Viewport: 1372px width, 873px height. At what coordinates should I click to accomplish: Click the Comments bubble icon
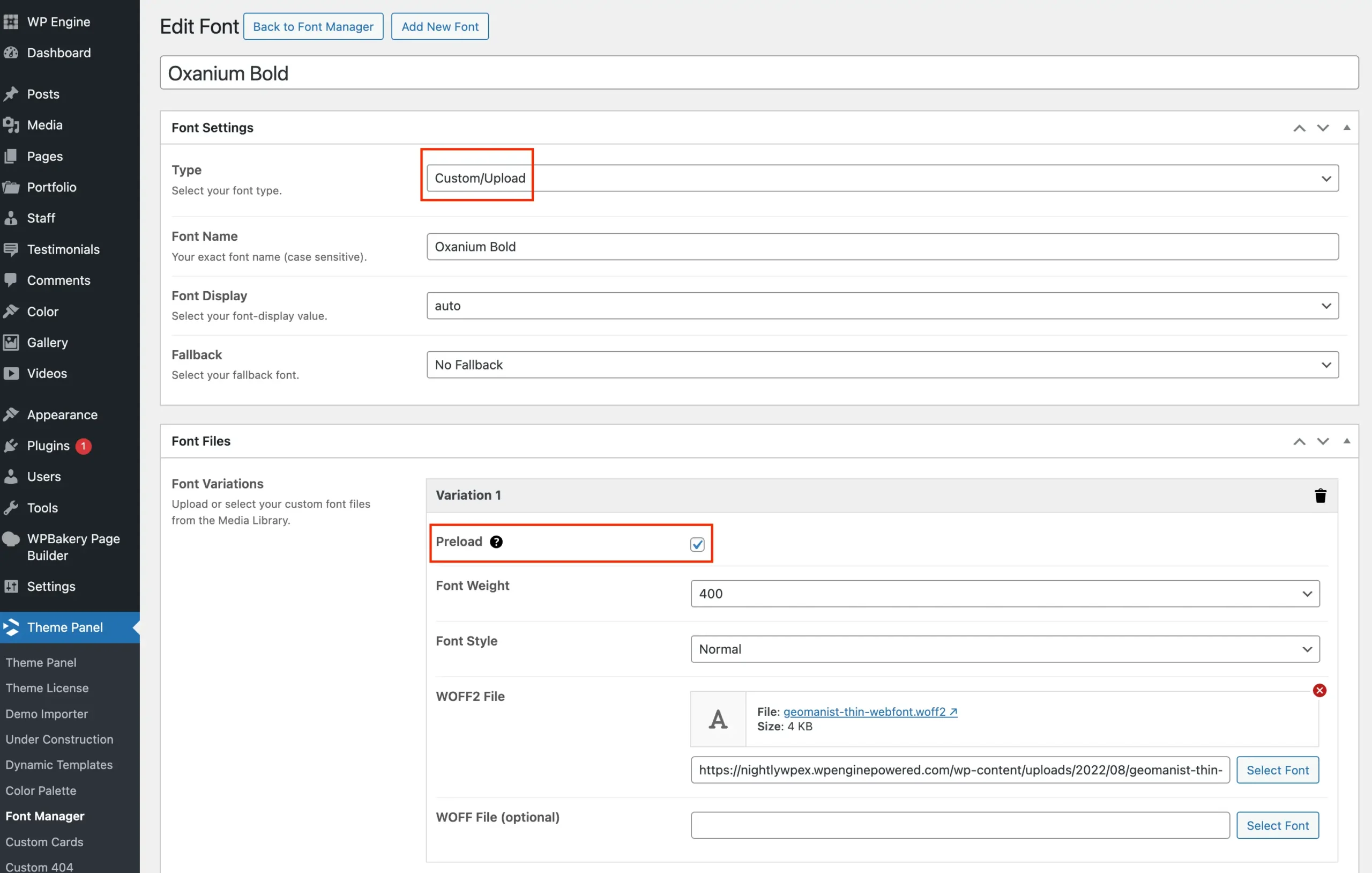point(11,280)
